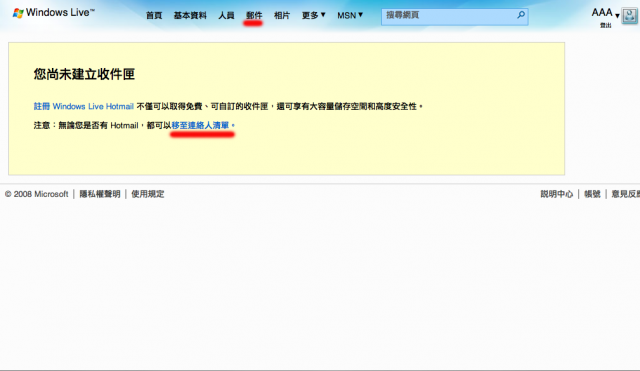Open the 基本資料 profile tab
This screenshot has height=371, width=640.
tap(190, 16)
